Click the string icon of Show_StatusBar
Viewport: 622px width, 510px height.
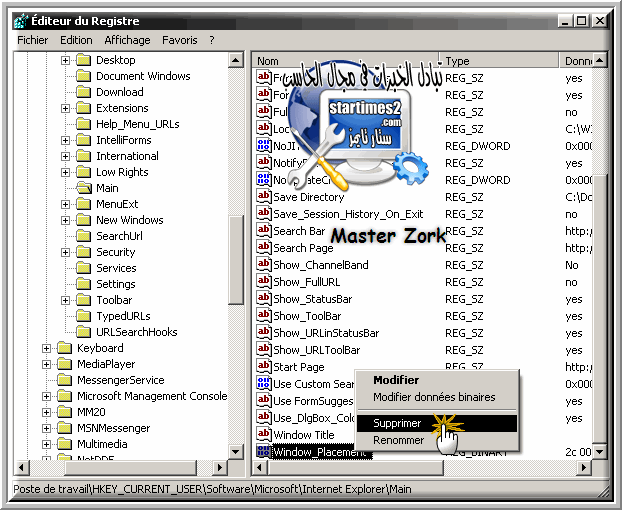(264, 299)
